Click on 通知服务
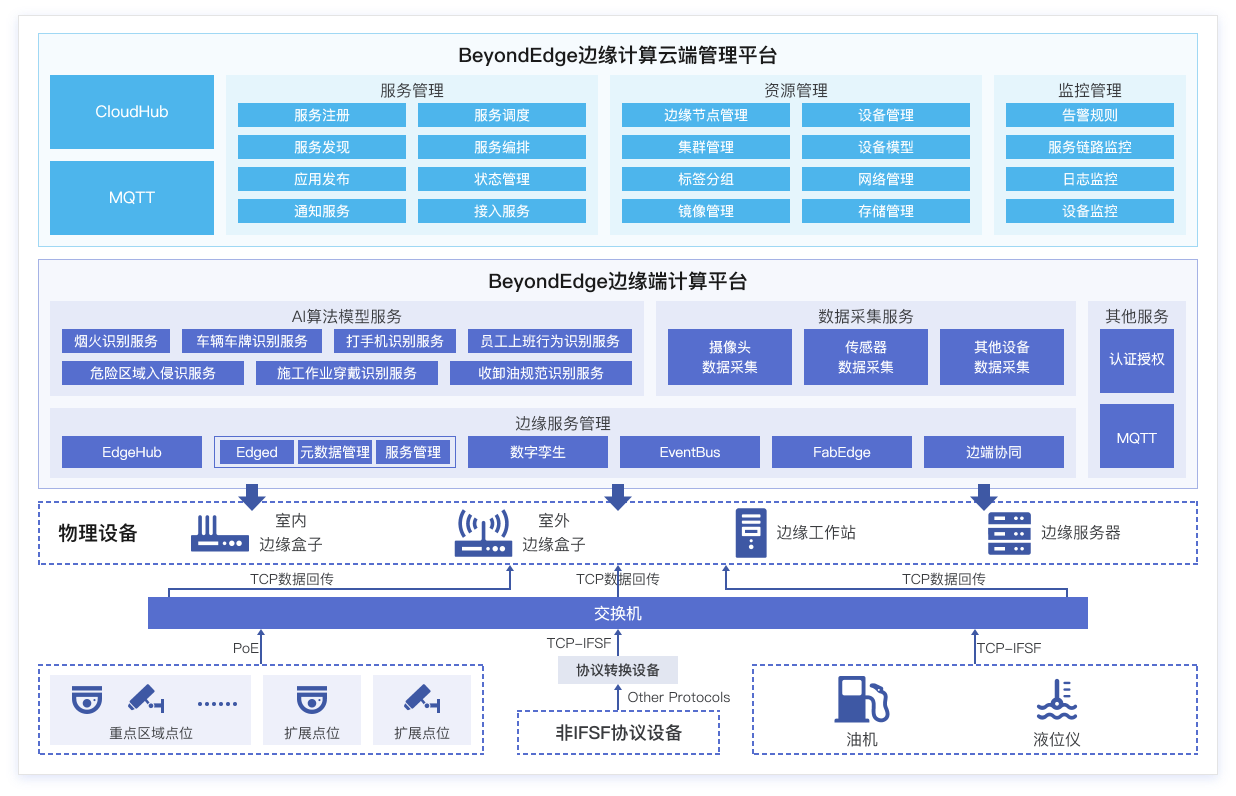 point(322,211)
